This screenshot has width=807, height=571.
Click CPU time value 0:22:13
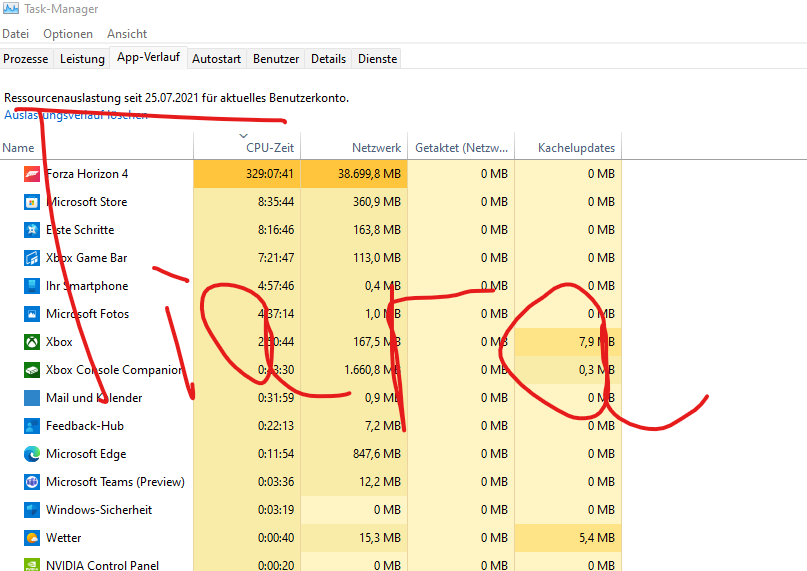tap(276, 426)
